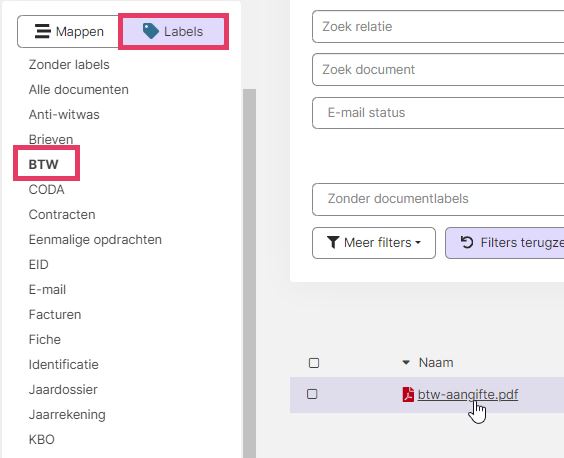
Task: Click the funnel icon on Meer filters
Action: (x=333, y=242)
